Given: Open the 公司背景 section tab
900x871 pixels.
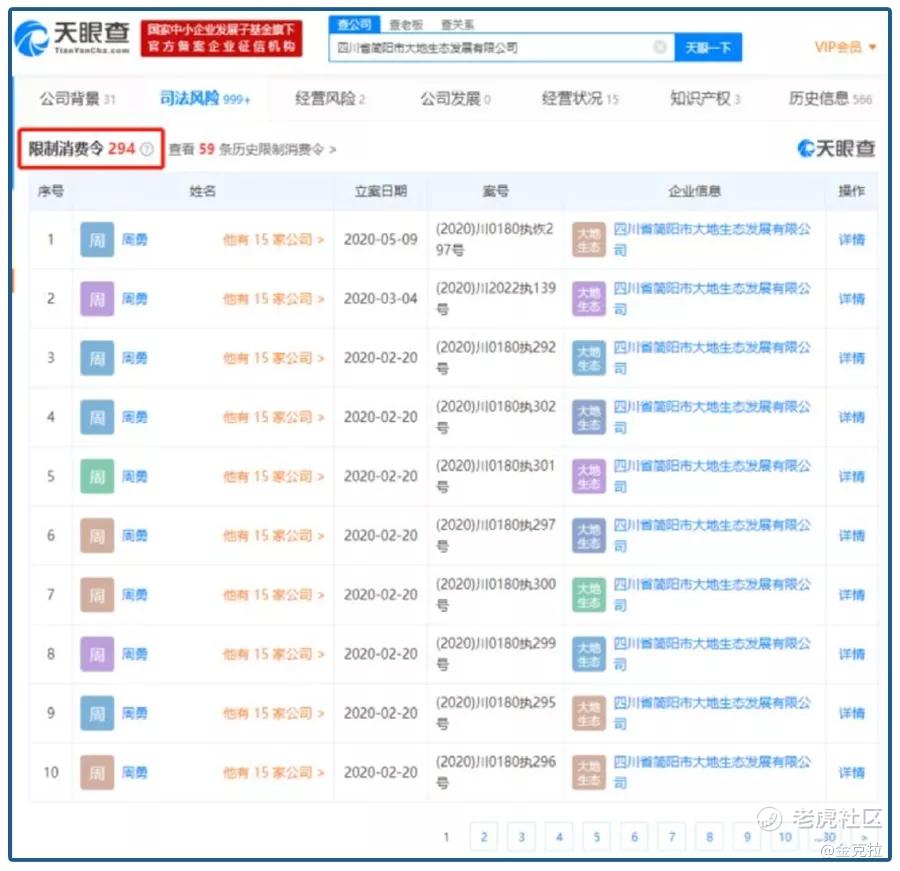Looking at the screenshot, I should 77,99.
